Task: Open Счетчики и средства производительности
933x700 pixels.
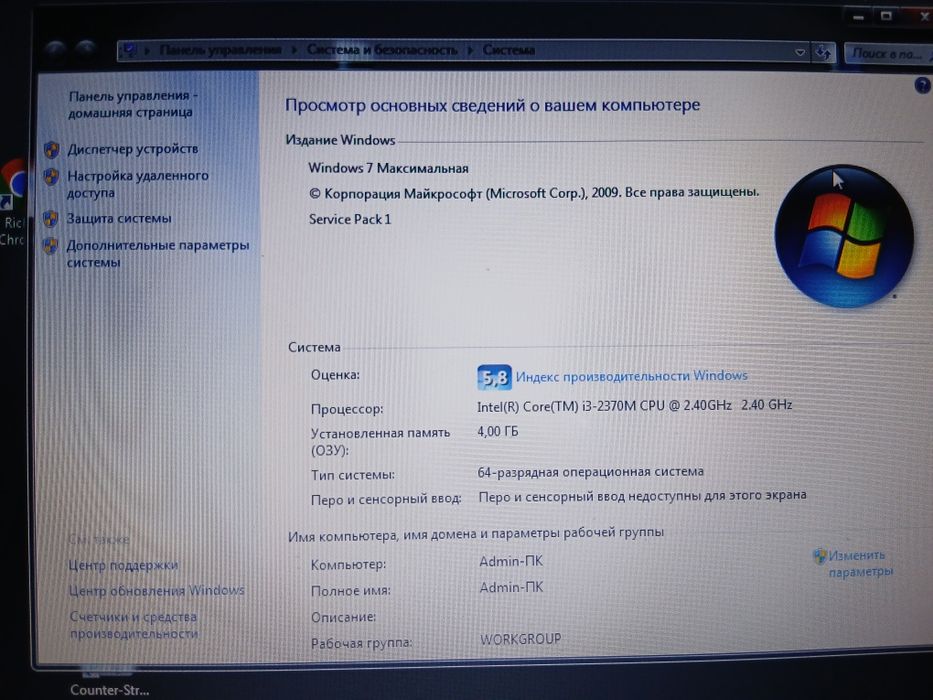Action: (x=133, y=625)
